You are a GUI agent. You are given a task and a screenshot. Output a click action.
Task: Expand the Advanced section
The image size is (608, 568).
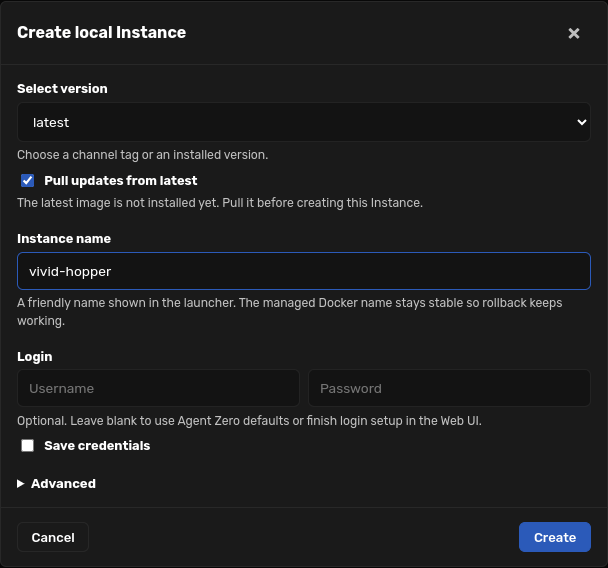(x=57, y=483)
